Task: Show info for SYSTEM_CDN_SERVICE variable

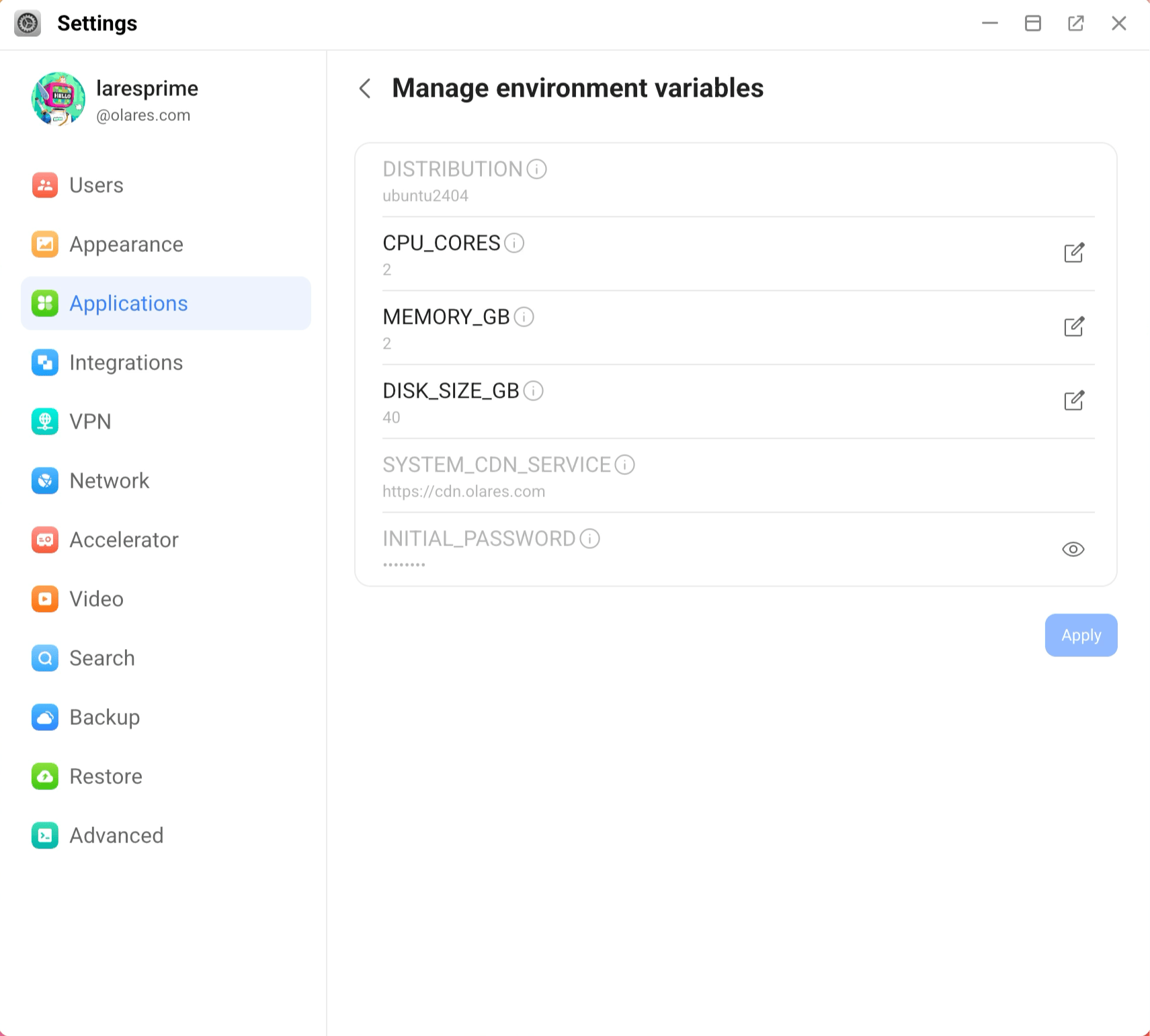Action: pos(624,464)
